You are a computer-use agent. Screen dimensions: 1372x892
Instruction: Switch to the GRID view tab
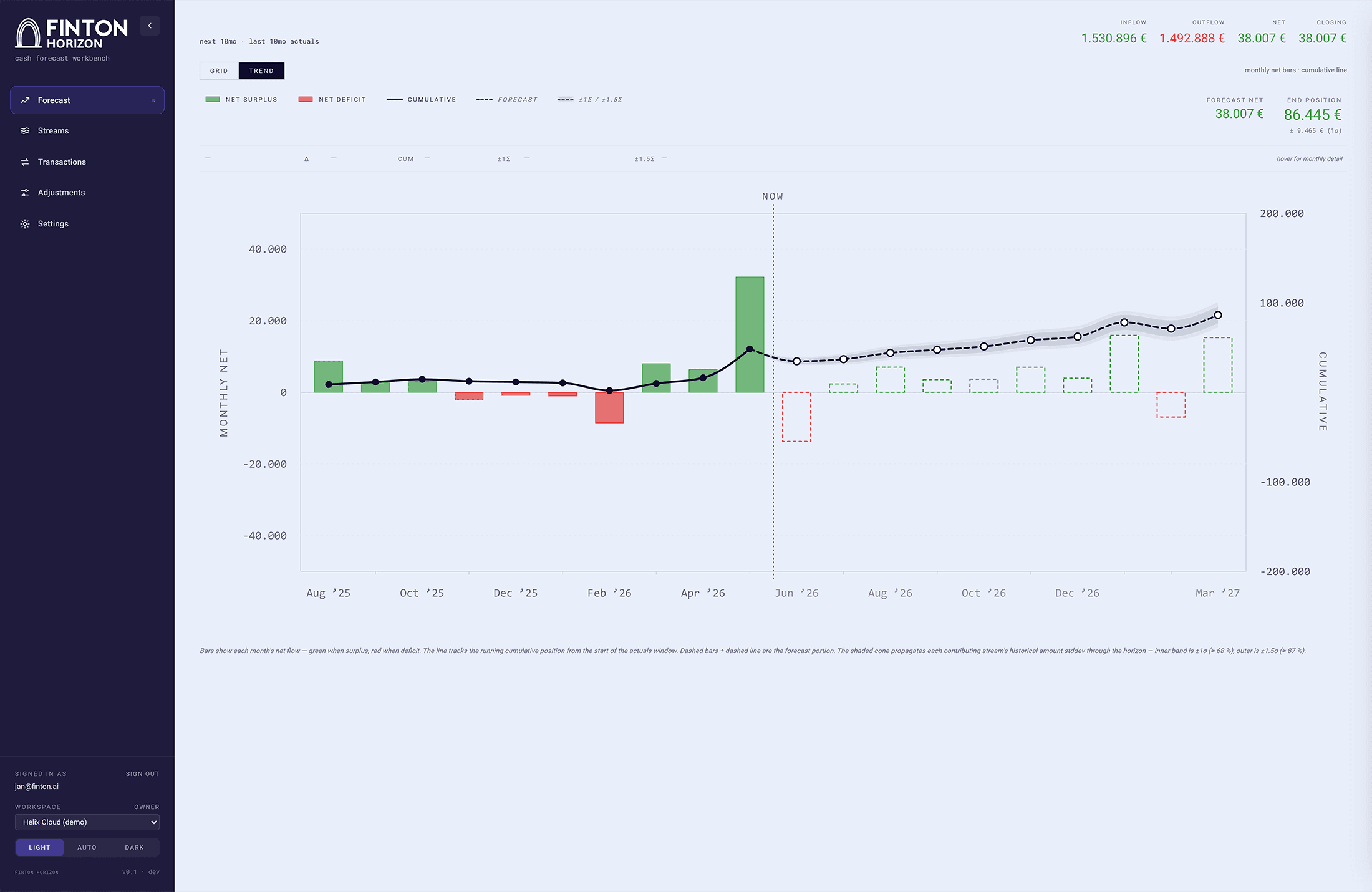[x=219, y=71]
